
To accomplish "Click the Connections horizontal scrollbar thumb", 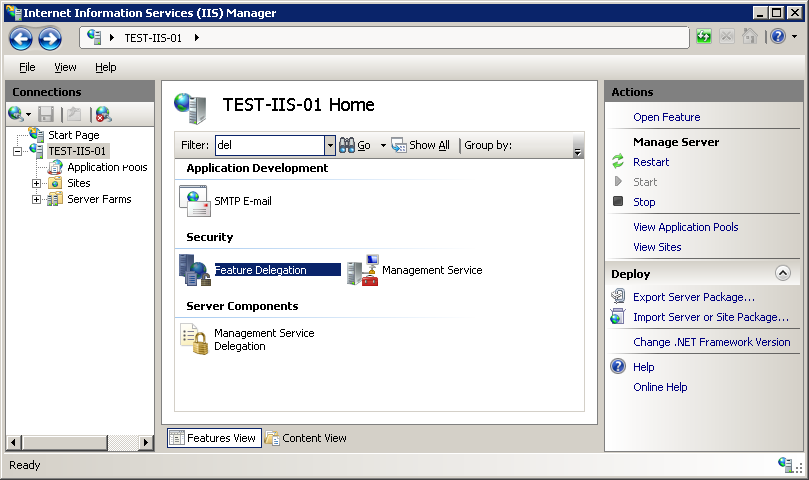I will [x=64, y=442].
